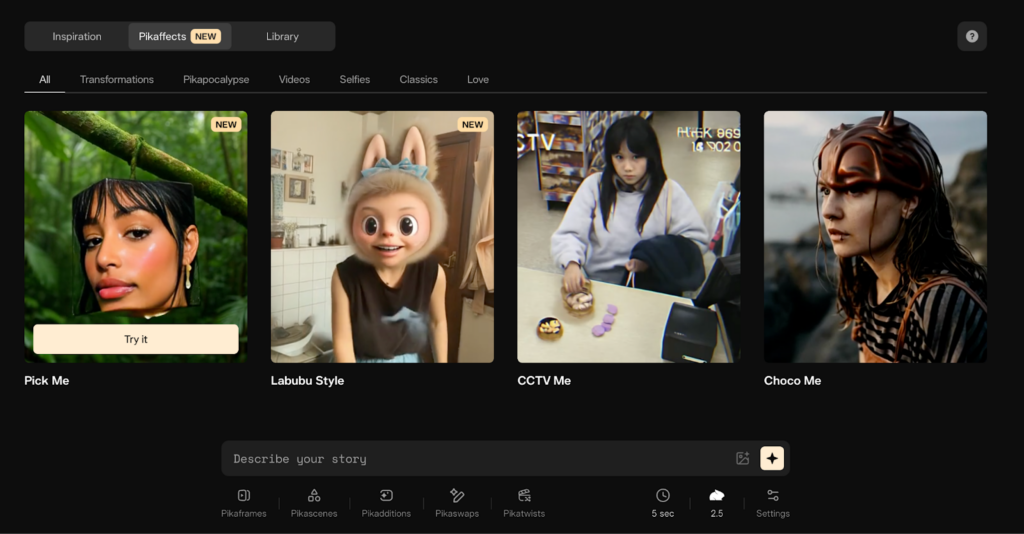Filter effects by Transformations

coord(117,79)
